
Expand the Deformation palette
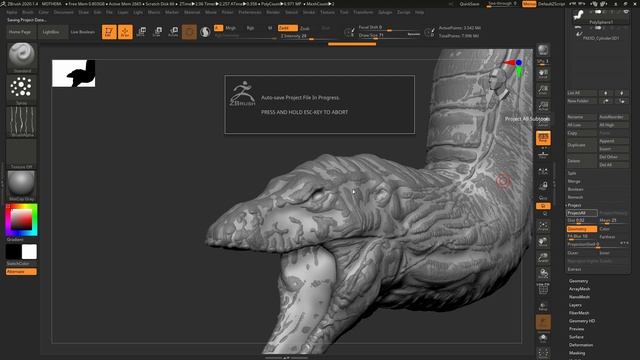[x=581, y=345]
